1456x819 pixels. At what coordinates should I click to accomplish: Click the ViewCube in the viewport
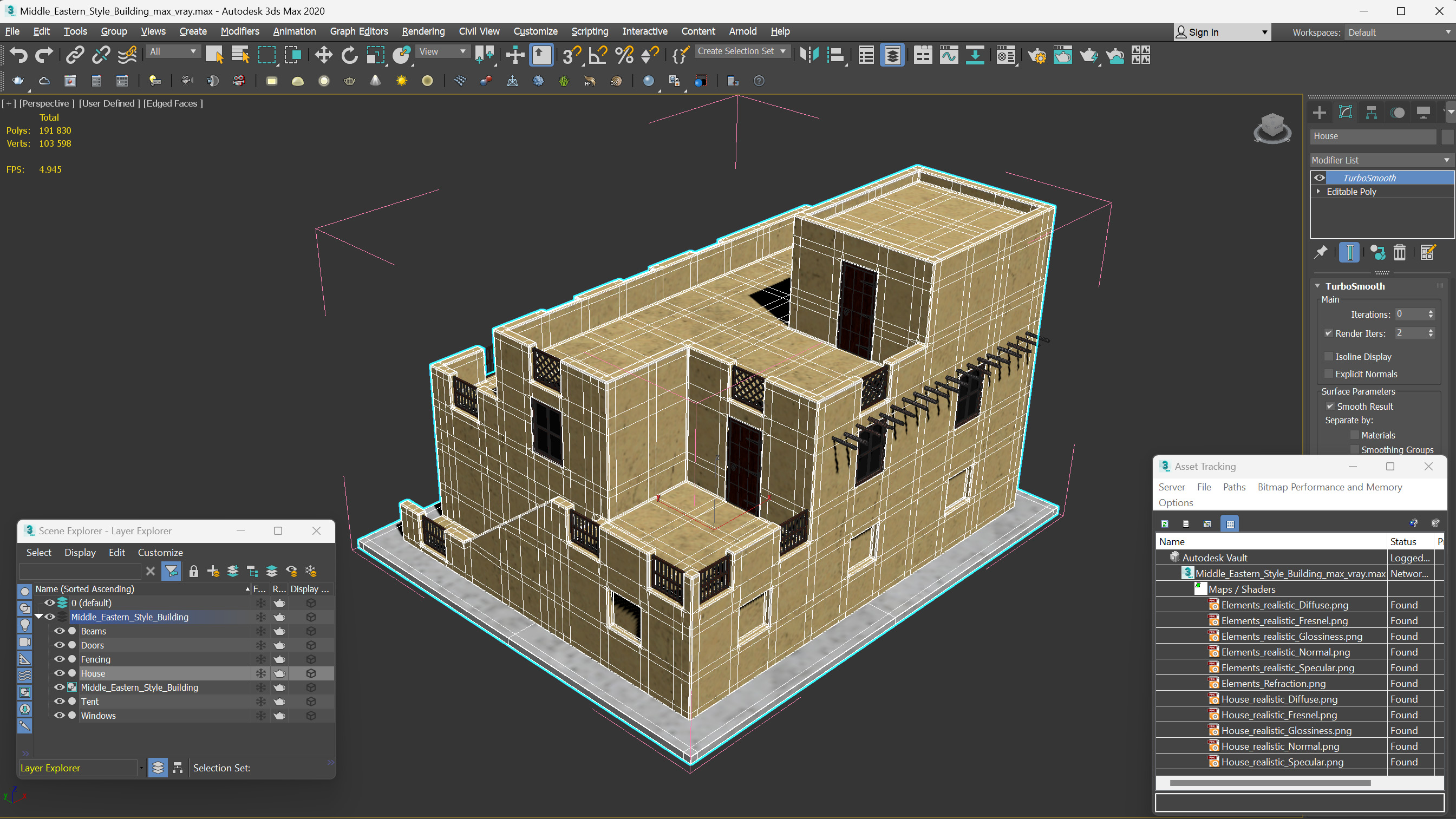[x=1272, y=128]
